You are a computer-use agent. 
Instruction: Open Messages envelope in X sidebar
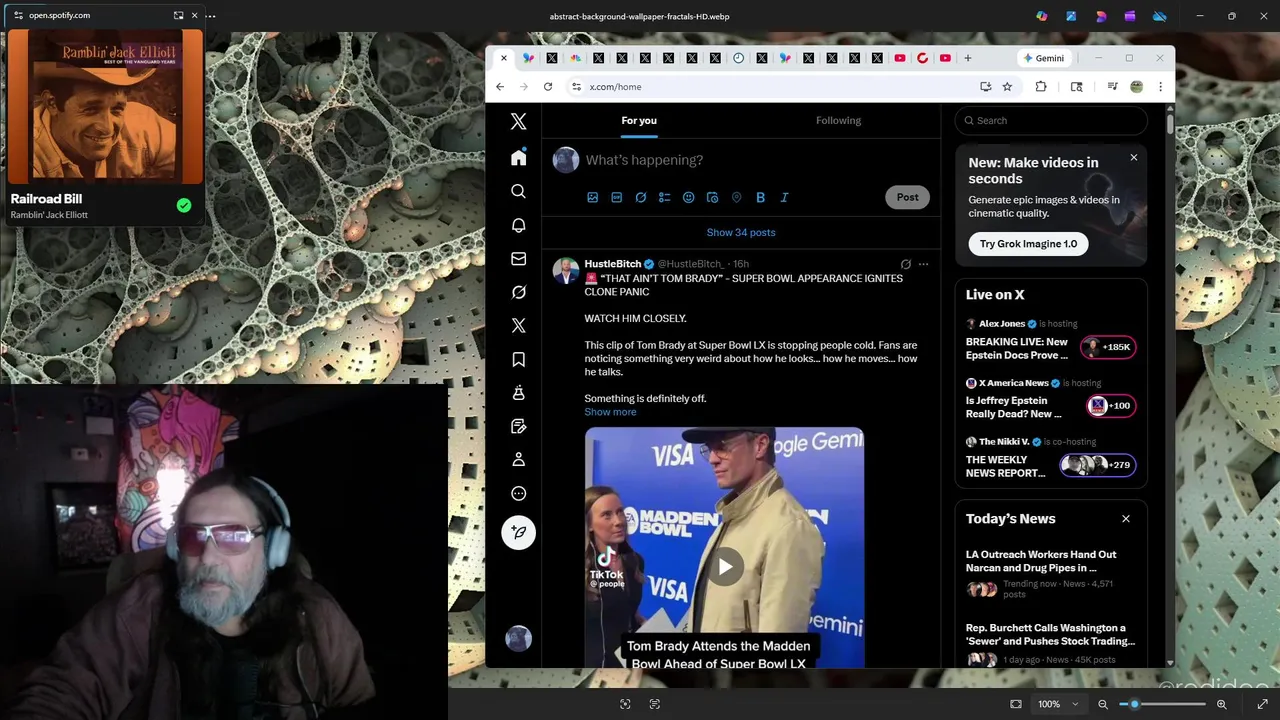pyautogui.click(x=518, y=259)
